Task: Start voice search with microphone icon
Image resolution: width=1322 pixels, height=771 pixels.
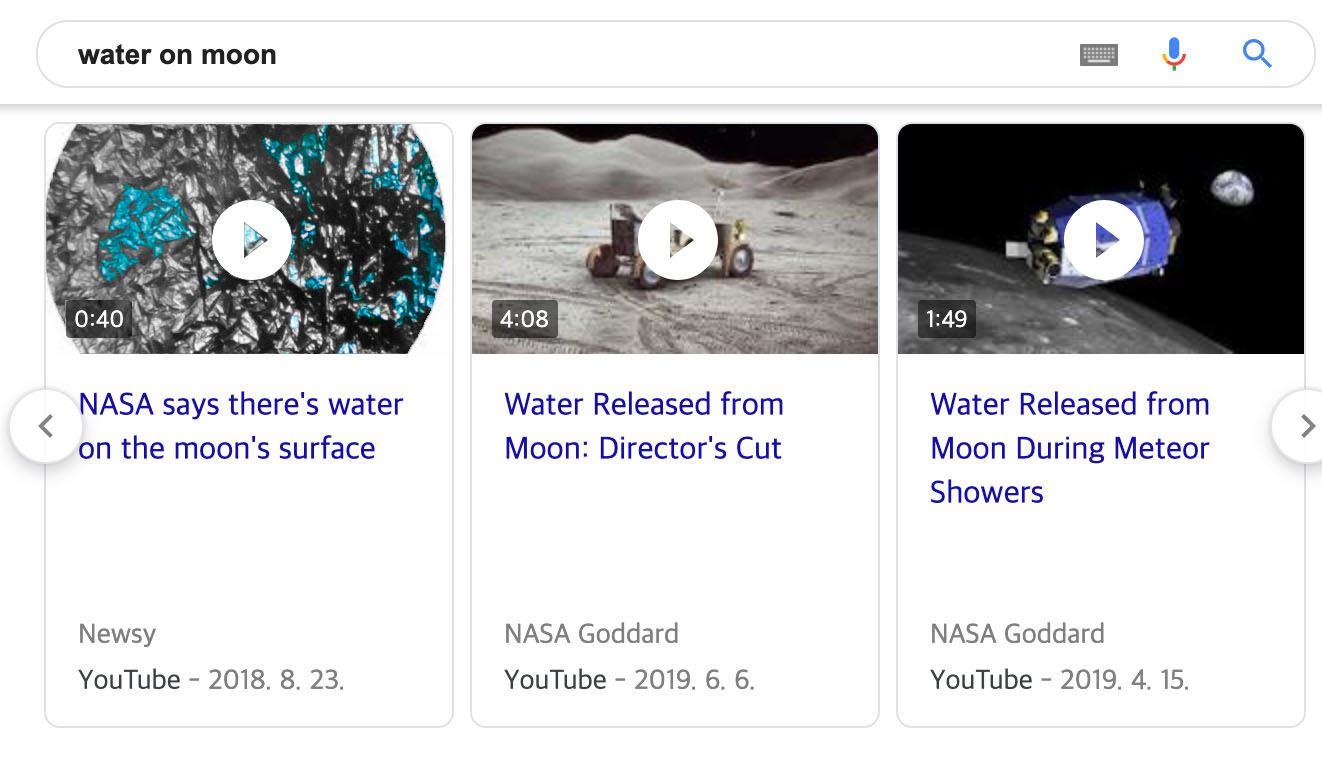Action: coord(1174,54)
